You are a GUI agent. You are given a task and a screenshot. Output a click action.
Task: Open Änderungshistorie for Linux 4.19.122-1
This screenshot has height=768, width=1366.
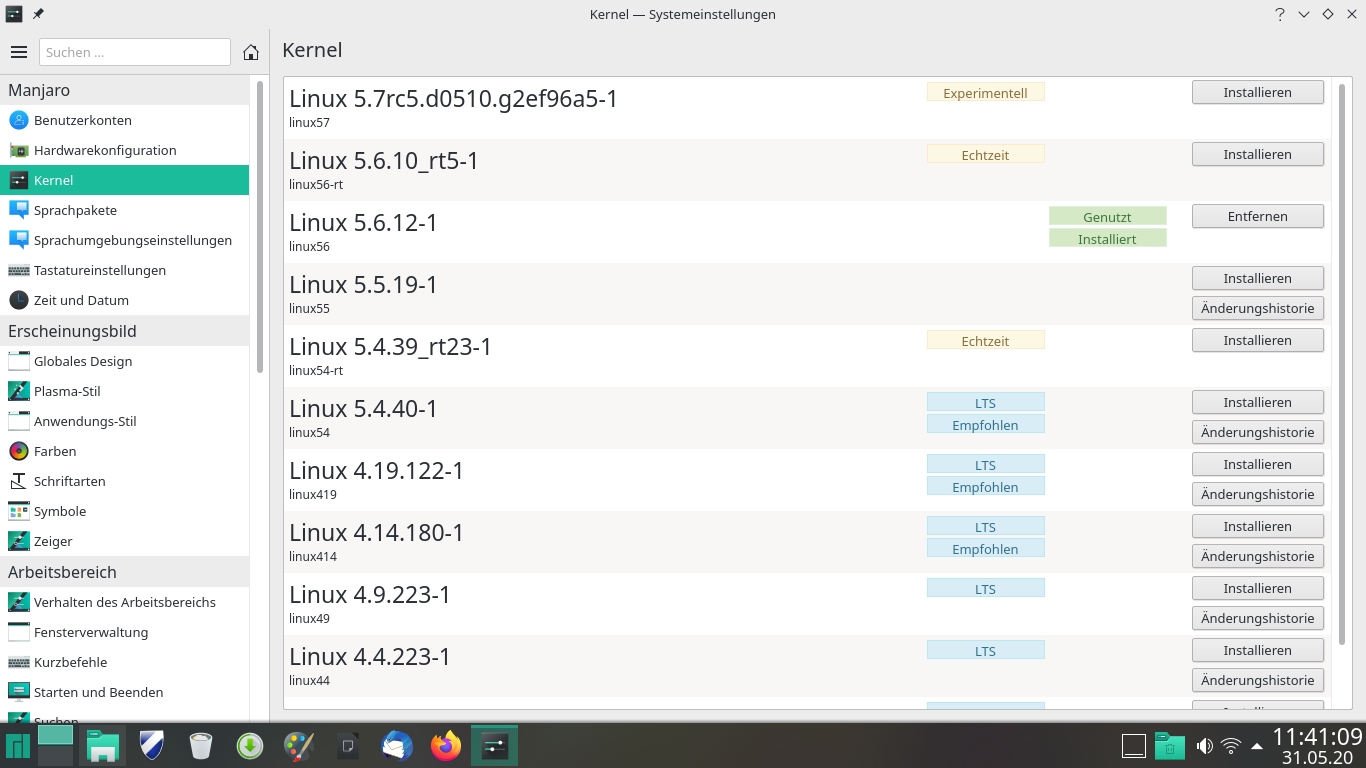tap(1257, 494)
